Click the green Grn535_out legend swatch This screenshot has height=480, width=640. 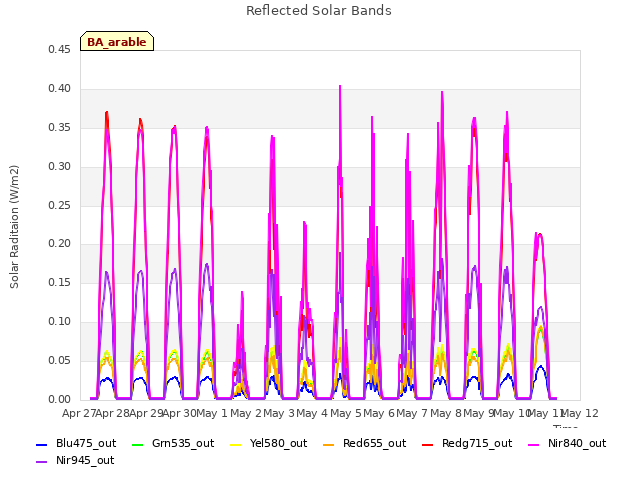[138, 444]
